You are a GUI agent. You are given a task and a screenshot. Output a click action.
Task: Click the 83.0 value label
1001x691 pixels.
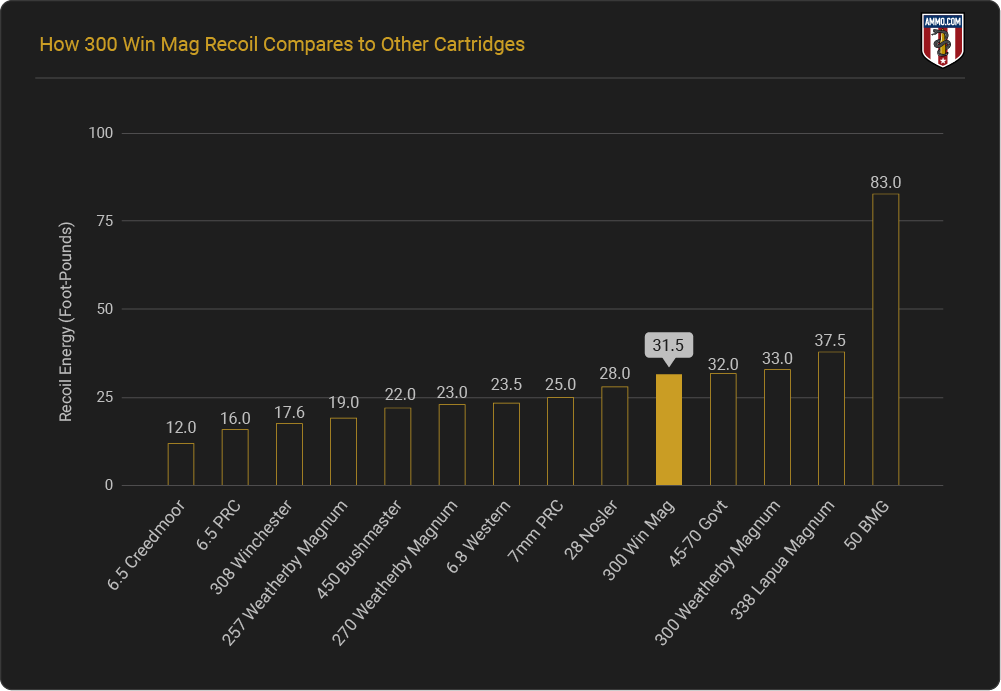click(x=886, y=182)
